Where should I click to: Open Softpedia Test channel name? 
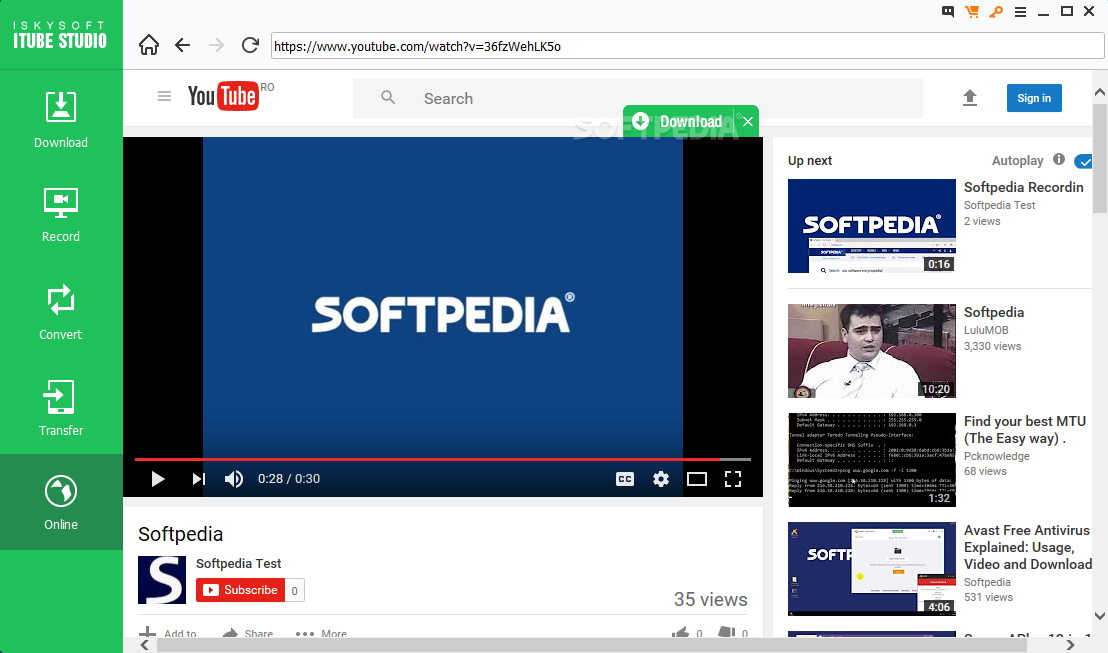[238, 563]
